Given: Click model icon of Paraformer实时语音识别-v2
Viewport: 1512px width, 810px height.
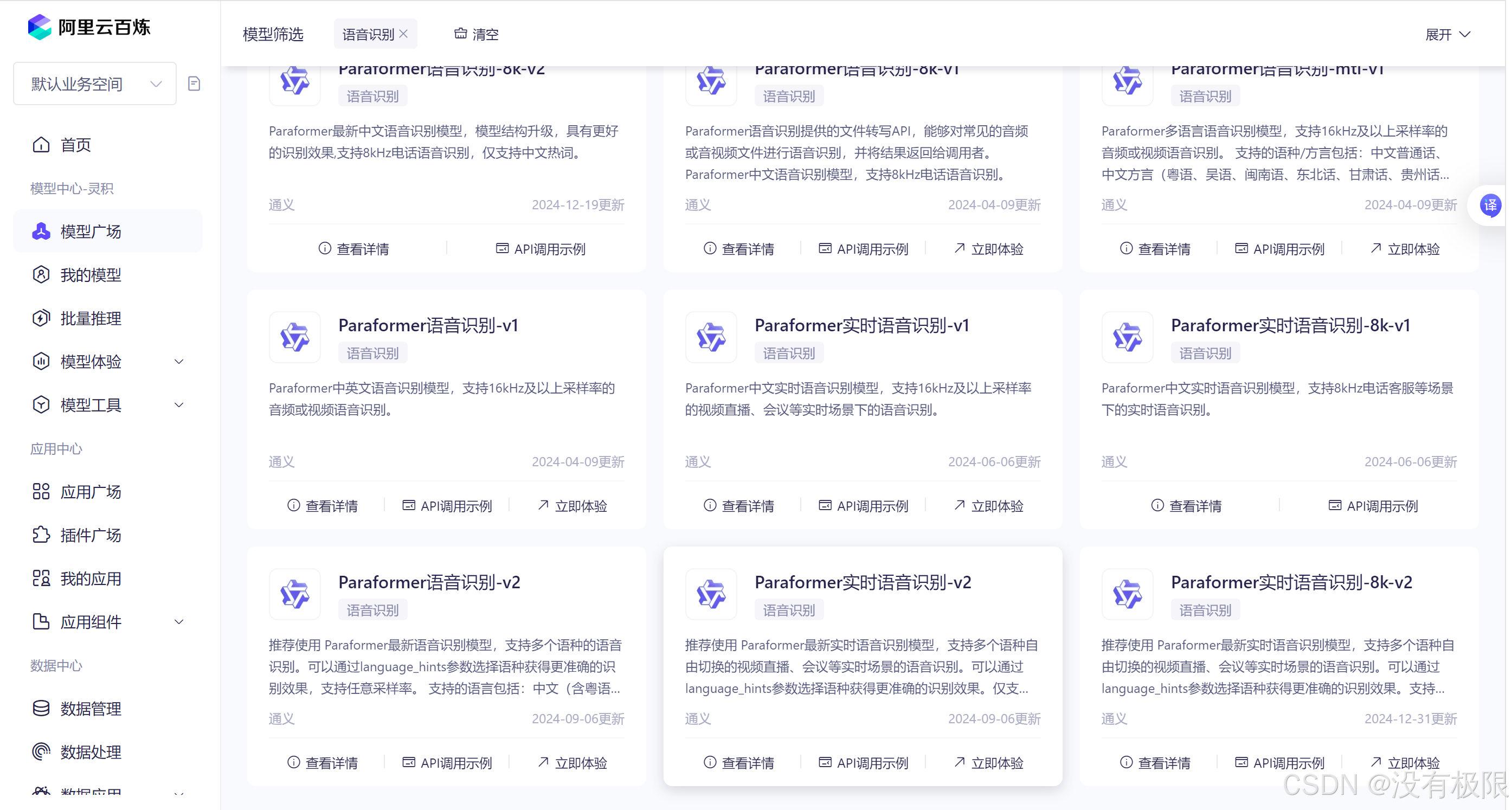Looking at the screenshot, I should pos(711,594).
